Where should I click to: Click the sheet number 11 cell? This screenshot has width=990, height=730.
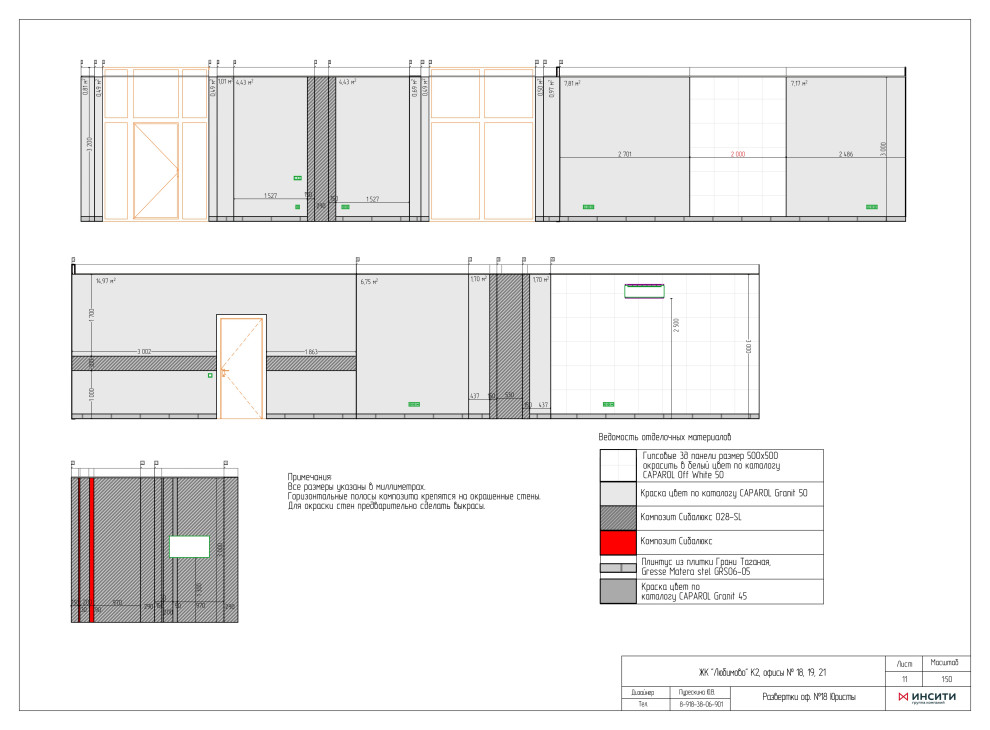(904, 679)
